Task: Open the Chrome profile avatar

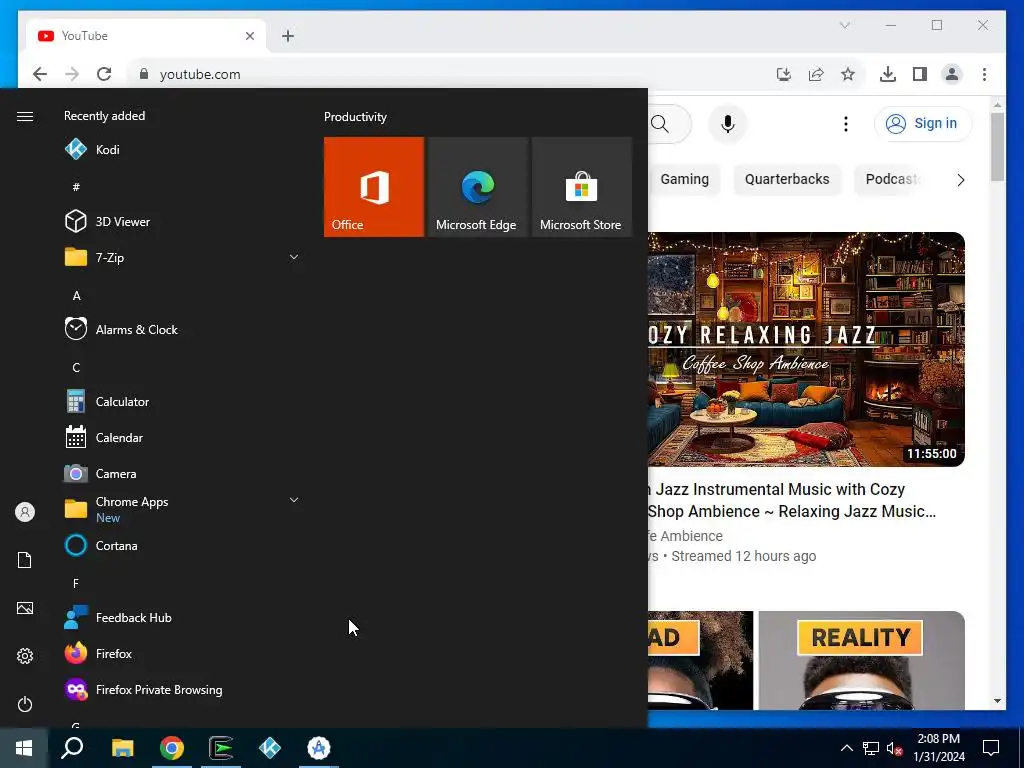Action: point(952,74)
